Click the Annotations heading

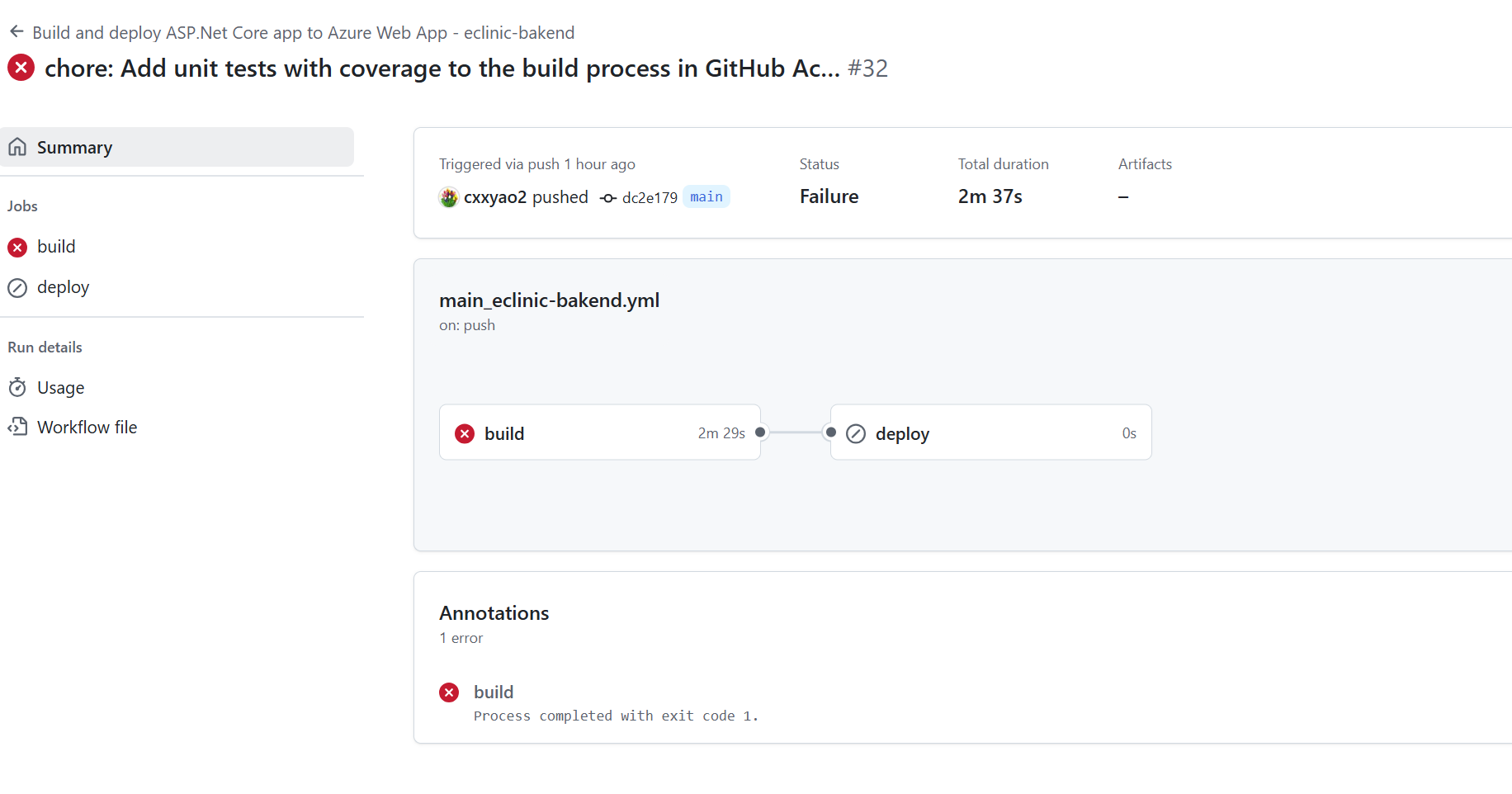point(494,613)
